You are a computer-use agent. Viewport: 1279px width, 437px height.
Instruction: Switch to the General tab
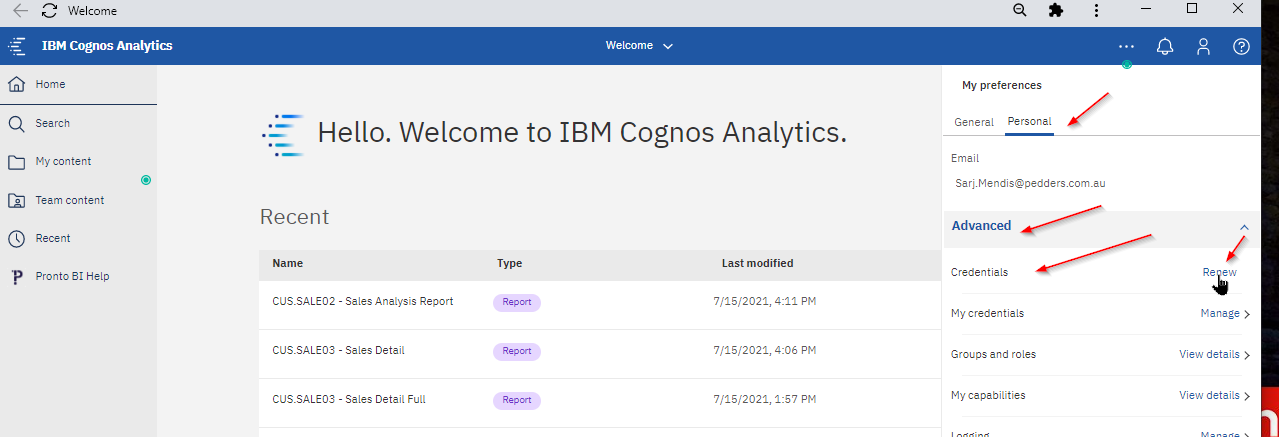coord(974,122)
